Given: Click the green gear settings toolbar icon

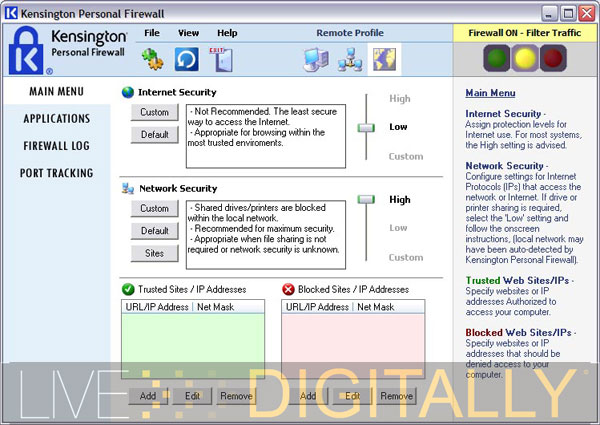Looking at the screenshot, I should [x=153, y=59].
